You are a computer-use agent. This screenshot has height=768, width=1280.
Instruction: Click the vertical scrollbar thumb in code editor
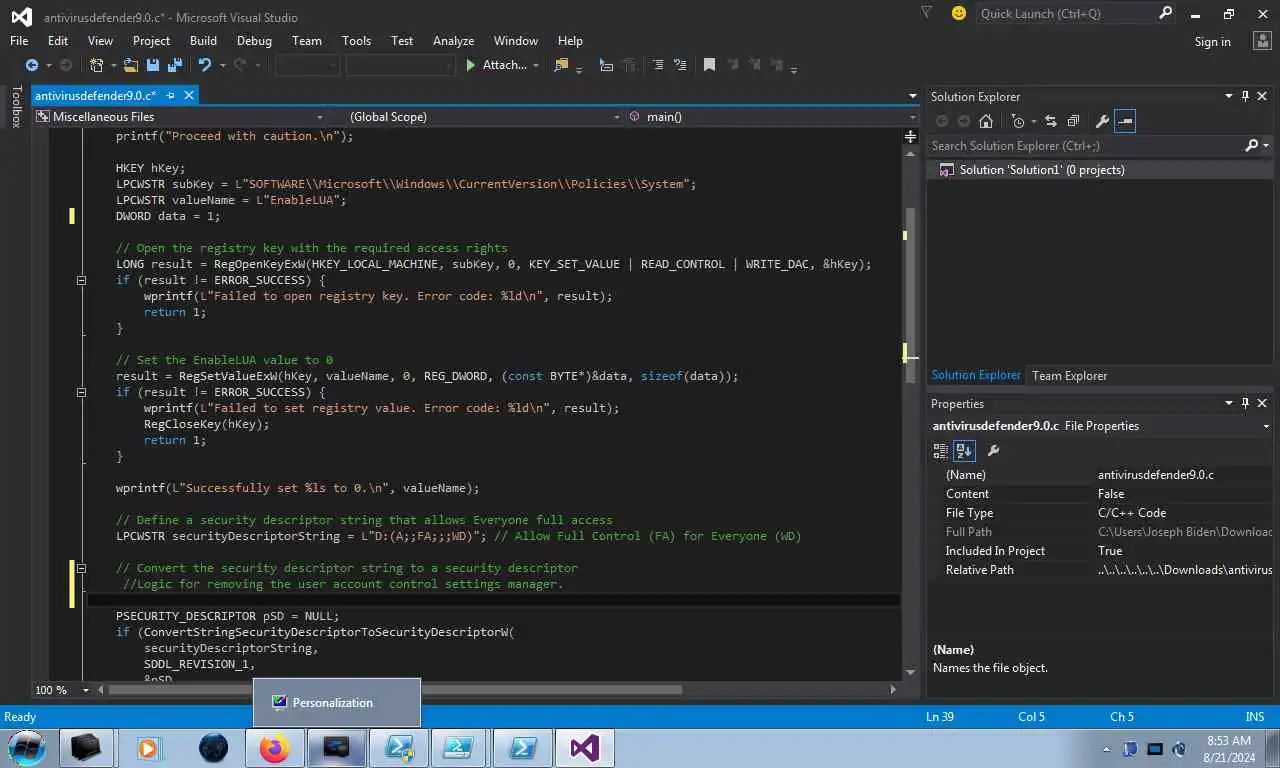[910, 296]
